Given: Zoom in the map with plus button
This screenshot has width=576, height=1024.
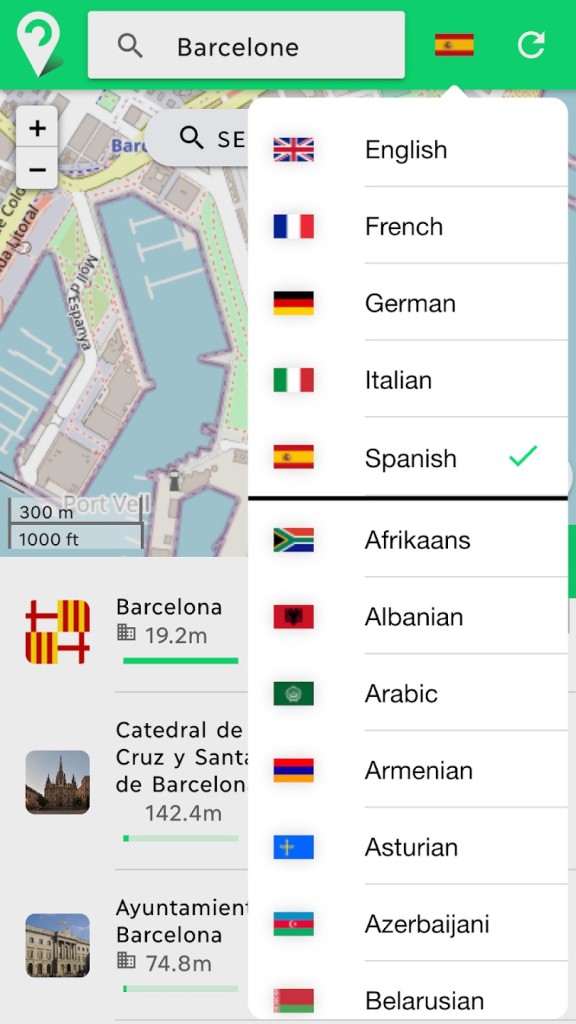Looking at the screenshot, I should 37,128.
